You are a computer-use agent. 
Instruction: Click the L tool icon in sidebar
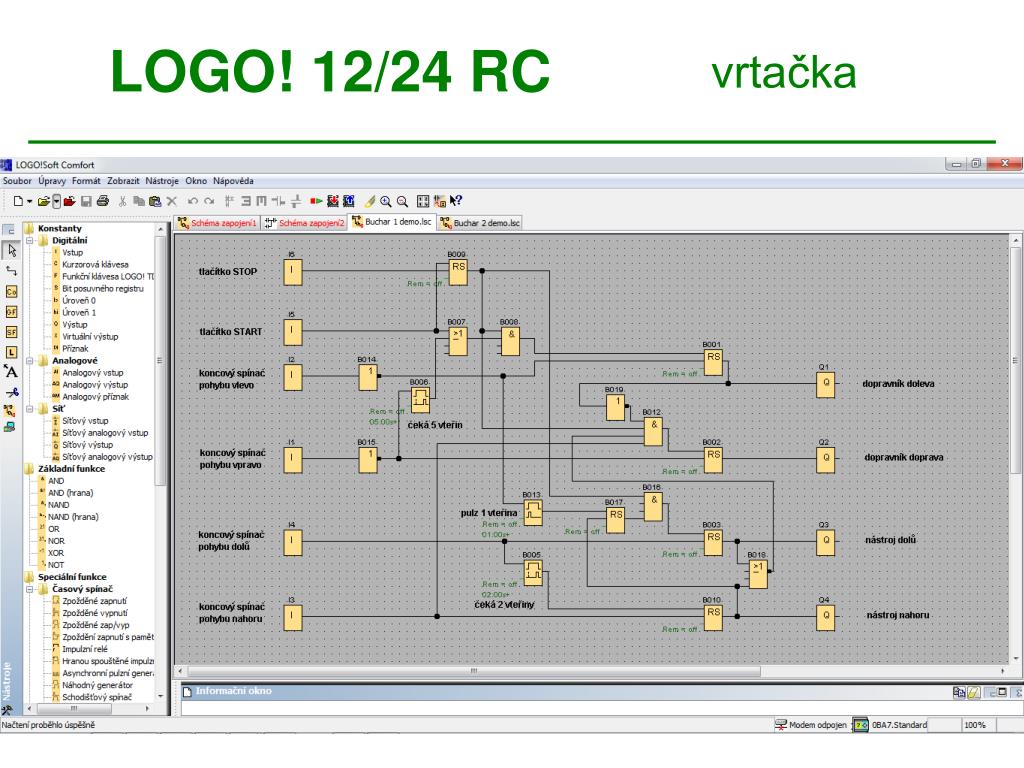[x=11, y=352]
